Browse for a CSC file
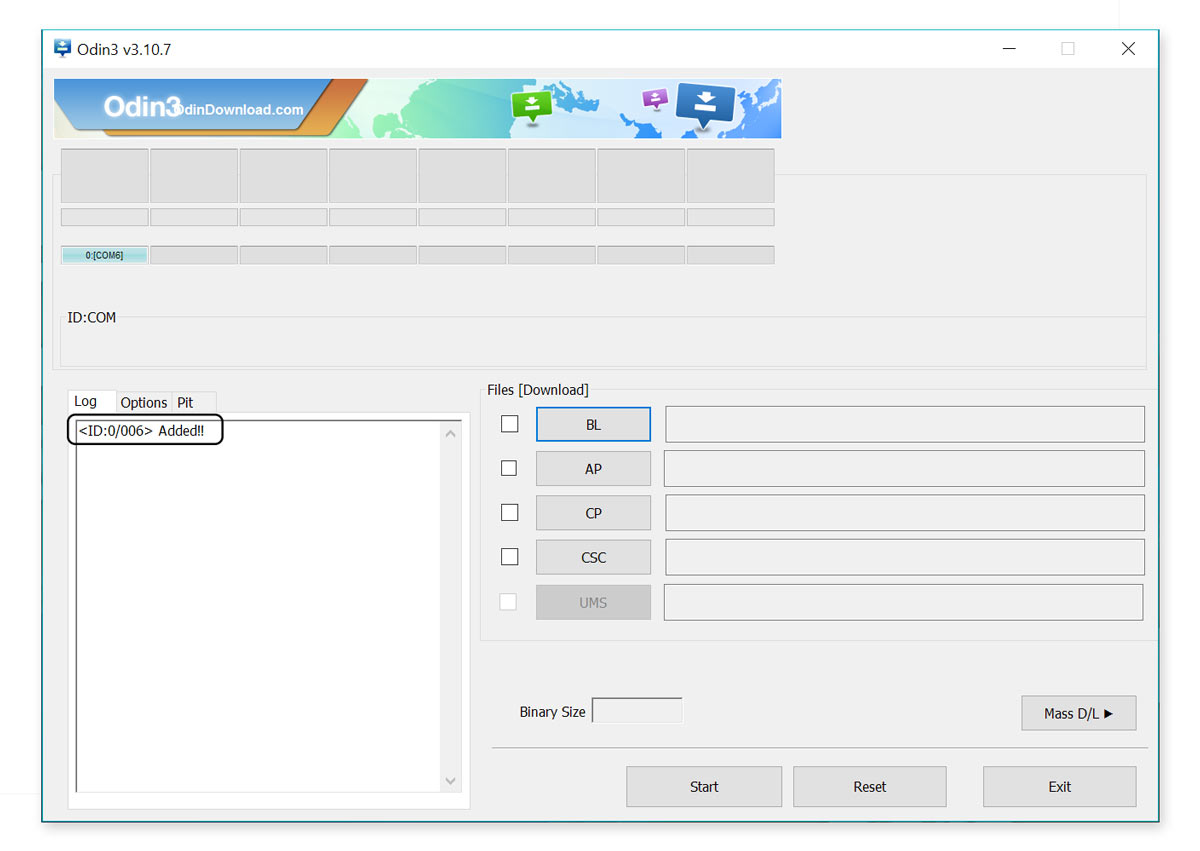Screen dimensions: 1200x851 click(593, 557)
